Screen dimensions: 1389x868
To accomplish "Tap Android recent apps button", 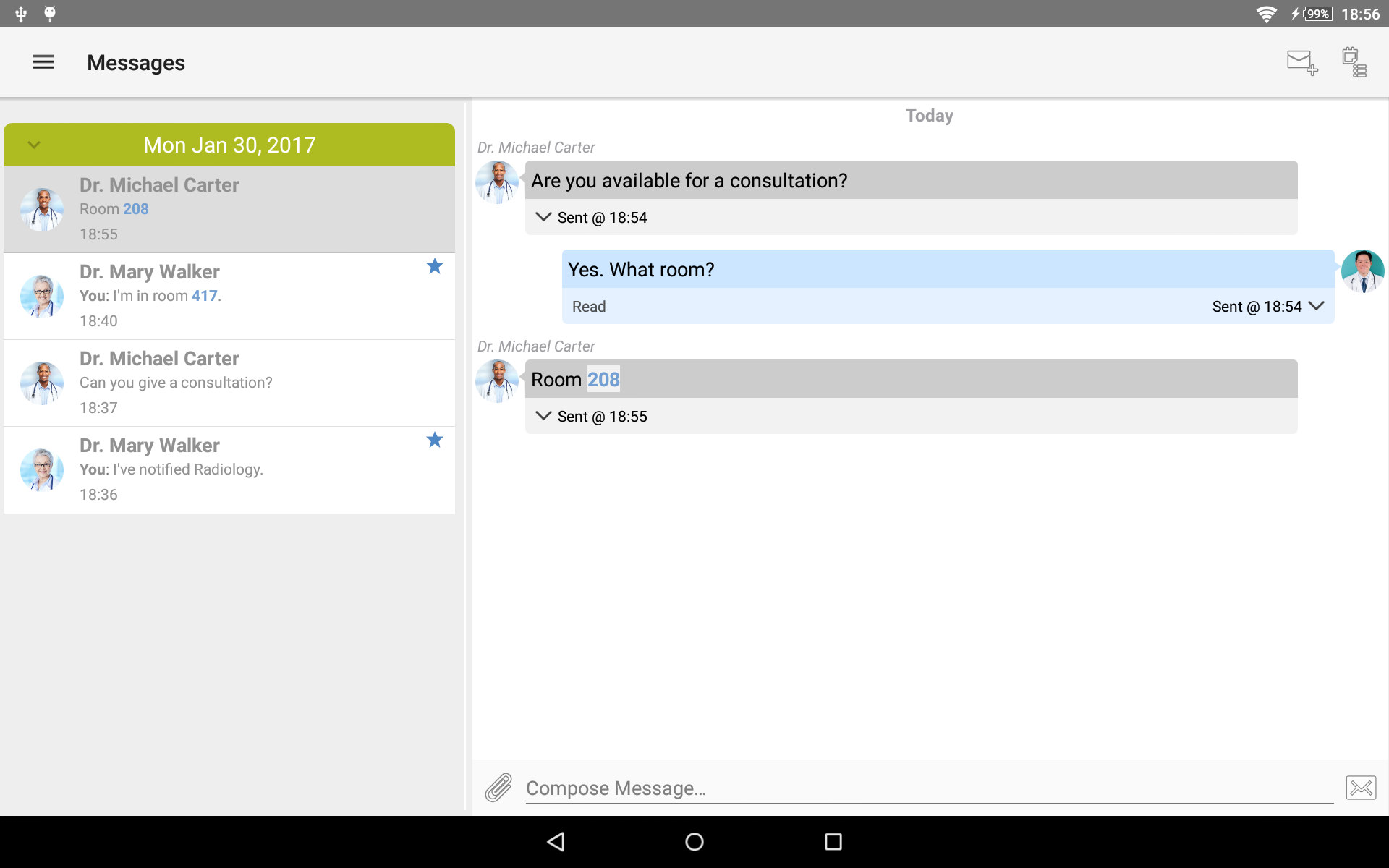I will coord(833,841).
